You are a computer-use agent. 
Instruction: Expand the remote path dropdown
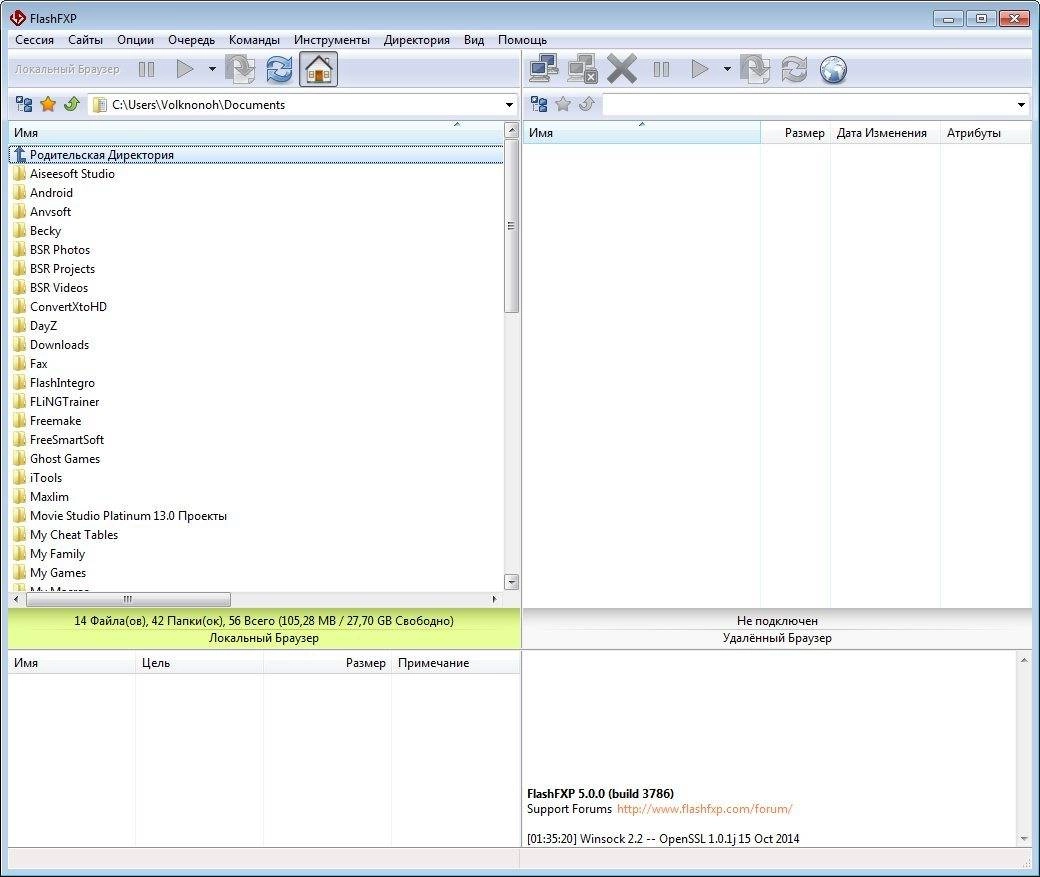1021,105
